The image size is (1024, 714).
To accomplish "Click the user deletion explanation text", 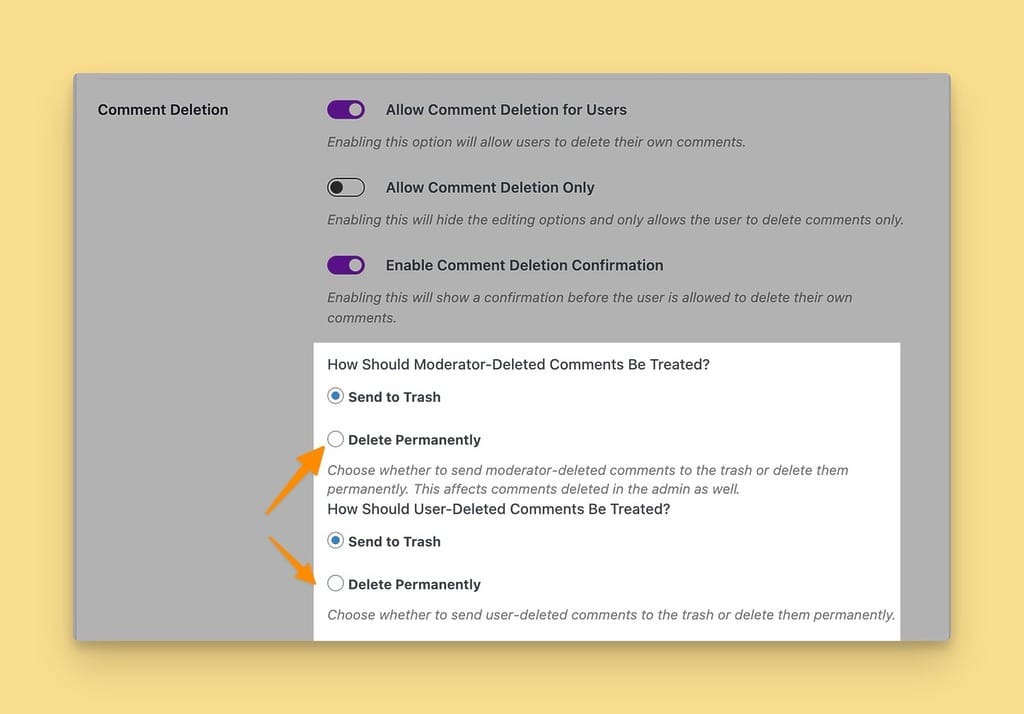I will pyautogui.click(x=611, y=614).
